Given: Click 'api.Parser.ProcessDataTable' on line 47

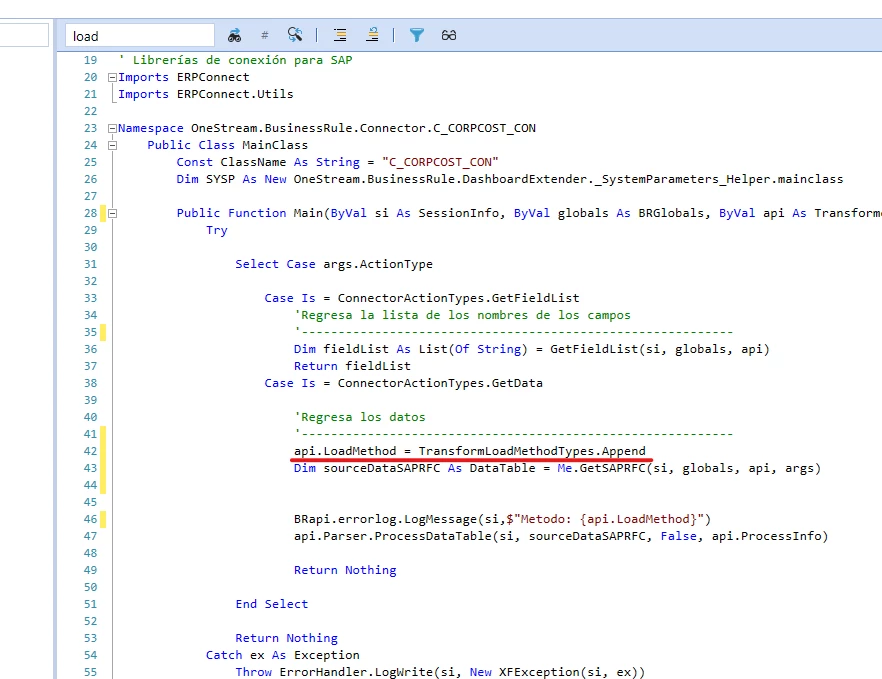Looking at the screenshot, I should [x=393, y=536].
